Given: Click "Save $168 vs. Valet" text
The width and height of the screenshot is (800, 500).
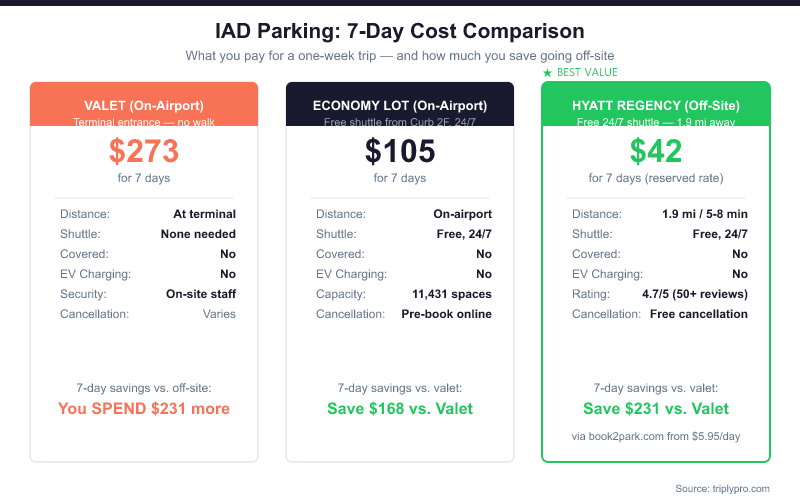Looking at the screenshot, I should coord(400,408).
